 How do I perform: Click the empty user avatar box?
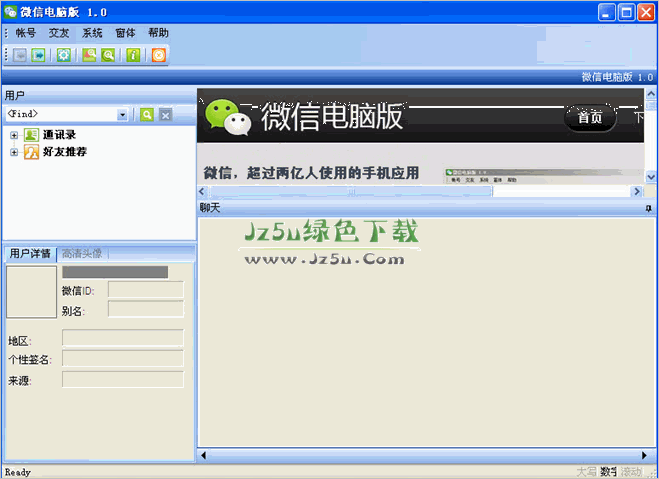[32, 292]
